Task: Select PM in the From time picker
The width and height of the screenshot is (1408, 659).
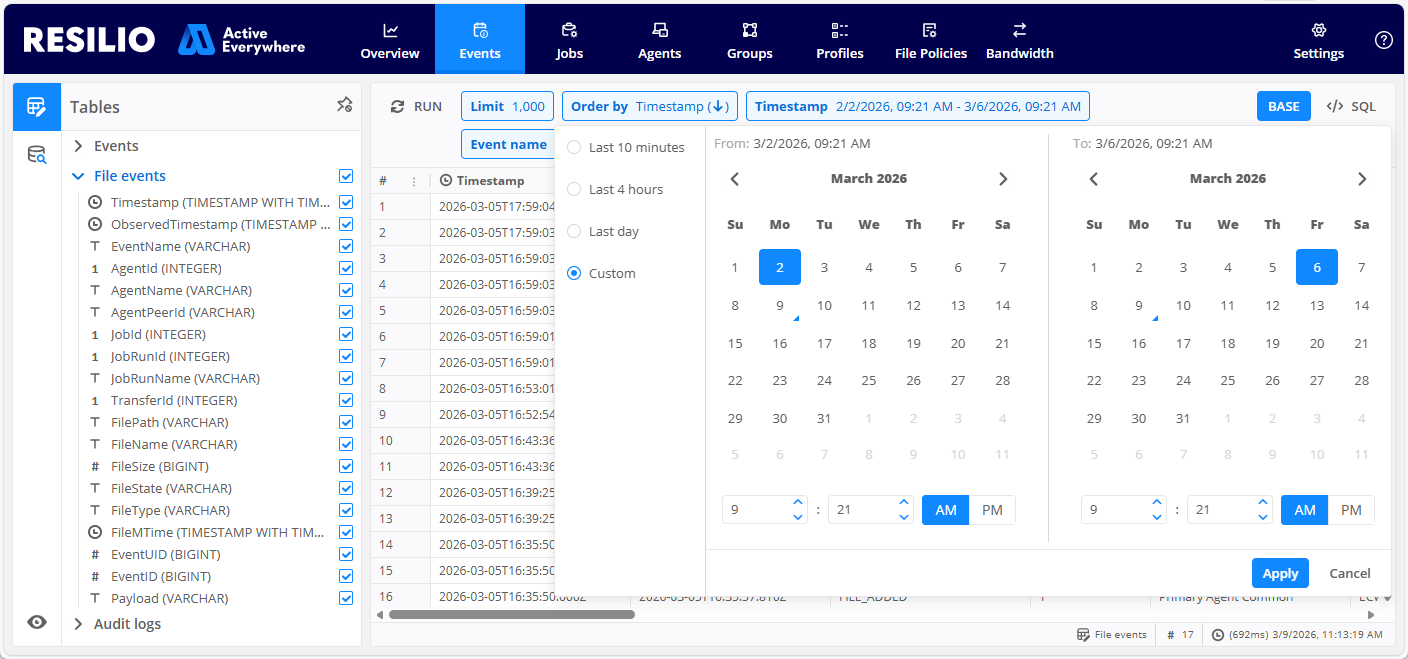Action: click(x=992, y=510)
